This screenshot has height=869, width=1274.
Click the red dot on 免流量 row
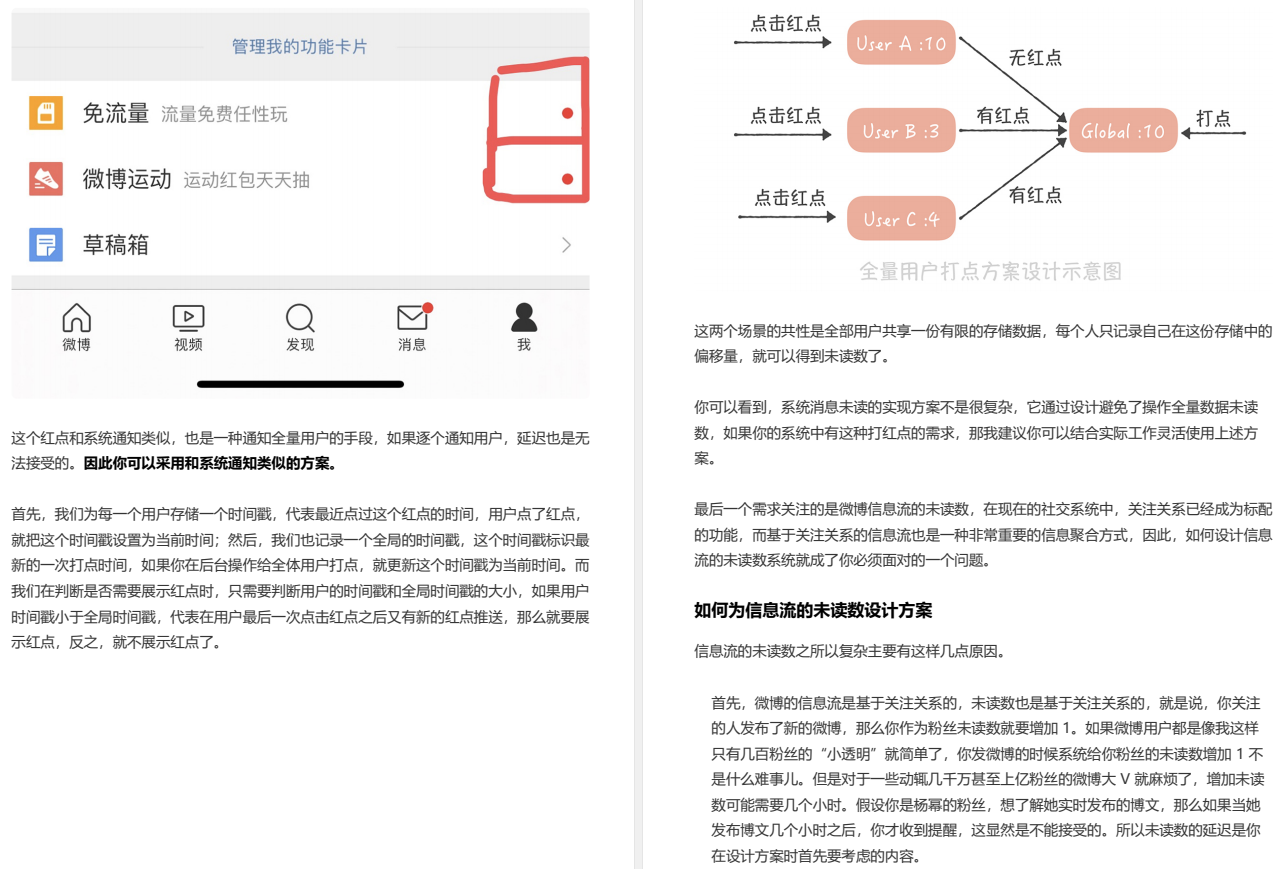coord(567,113)
